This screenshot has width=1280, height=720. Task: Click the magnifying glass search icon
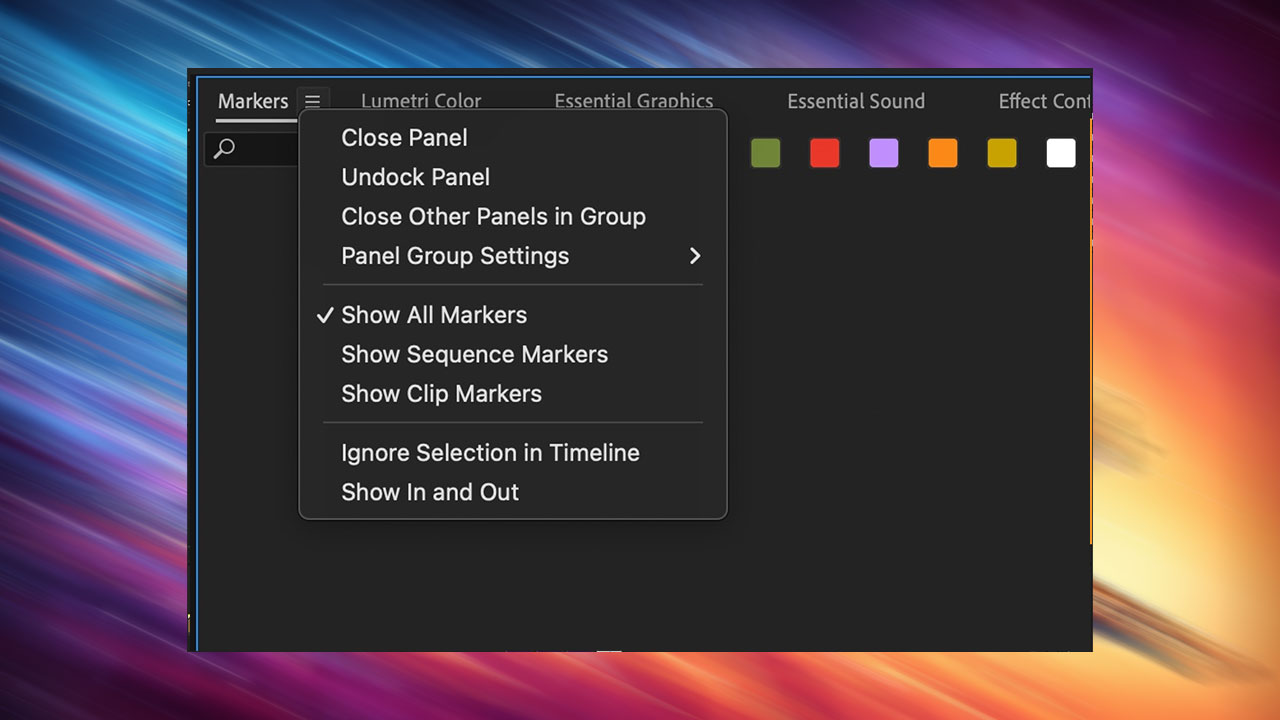pos(226,149)
